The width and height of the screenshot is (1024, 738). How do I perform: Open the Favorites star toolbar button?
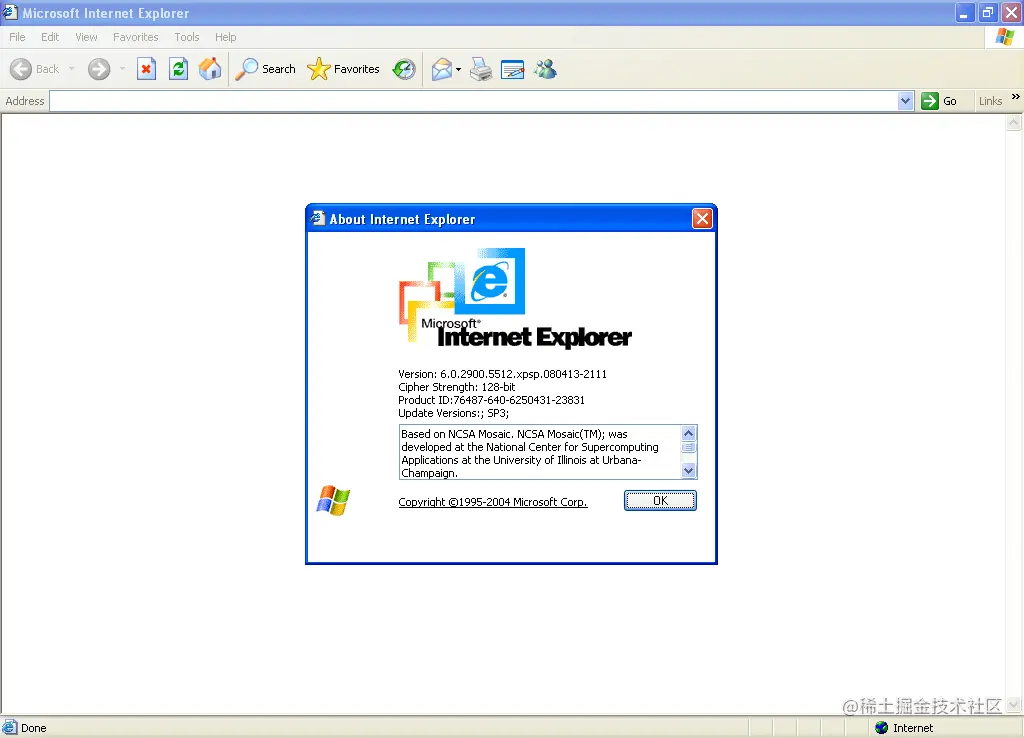[344, 69]
